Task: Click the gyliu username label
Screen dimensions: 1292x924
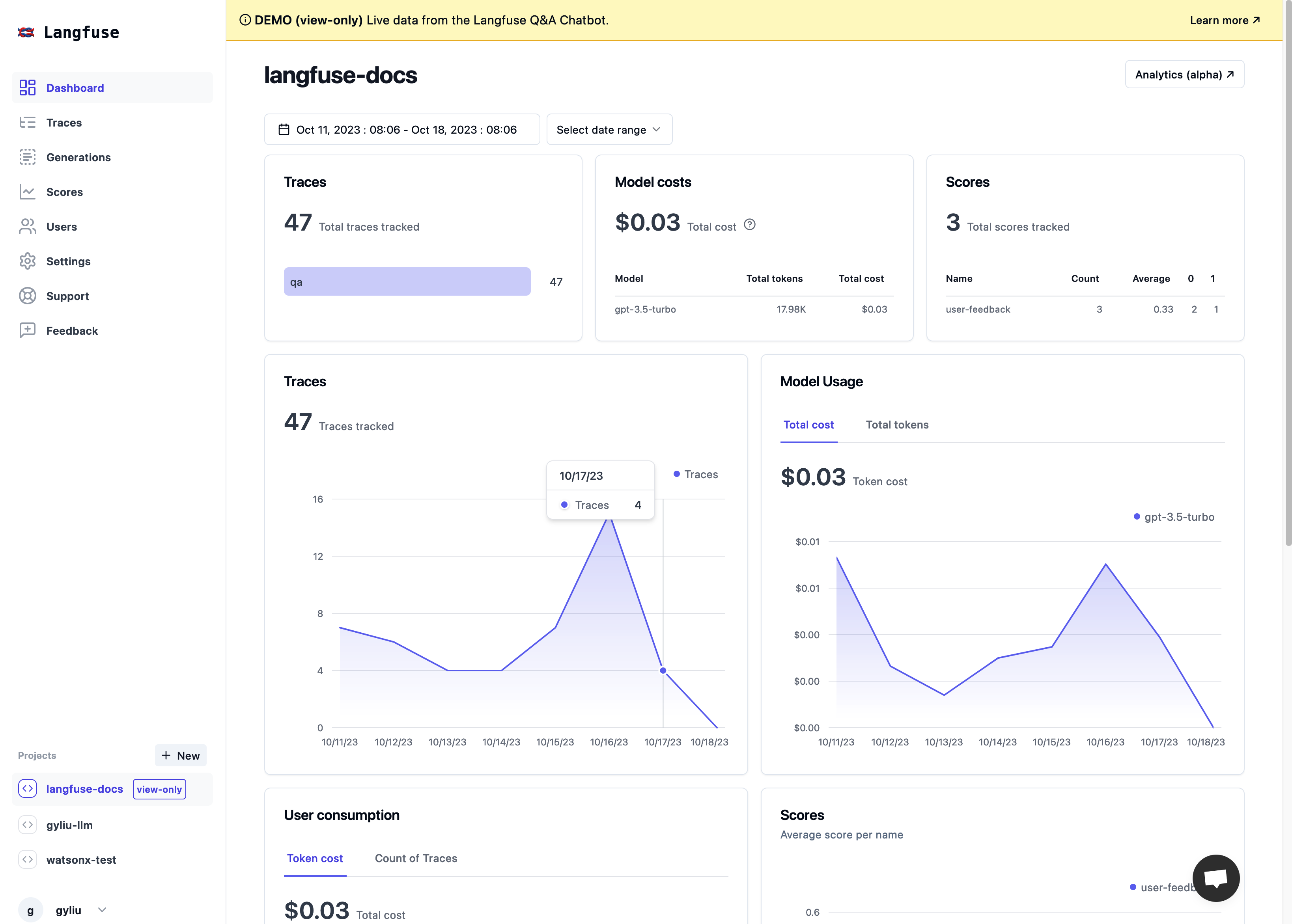Action: [x=68, y=910]
